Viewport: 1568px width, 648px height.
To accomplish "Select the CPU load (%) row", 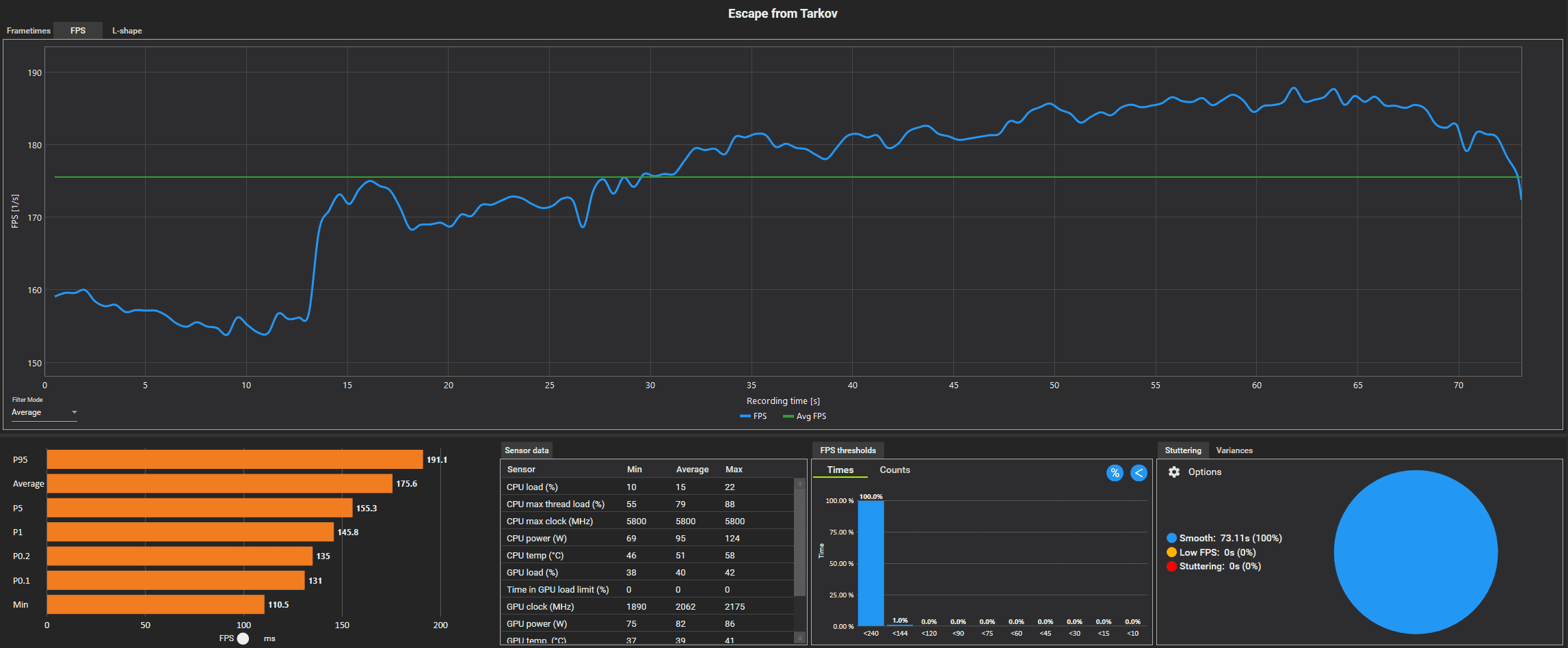I will 648,487.
